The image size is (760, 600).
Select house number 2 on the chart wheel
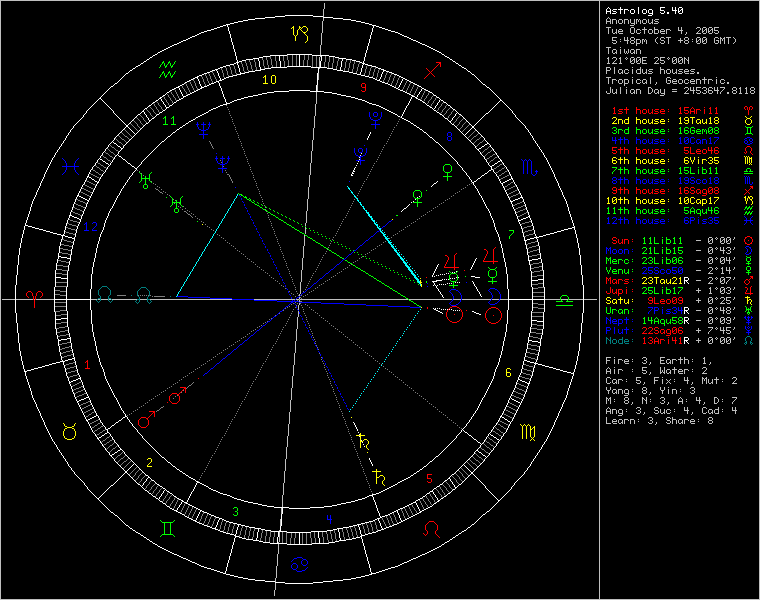click(x=149, y=463)
